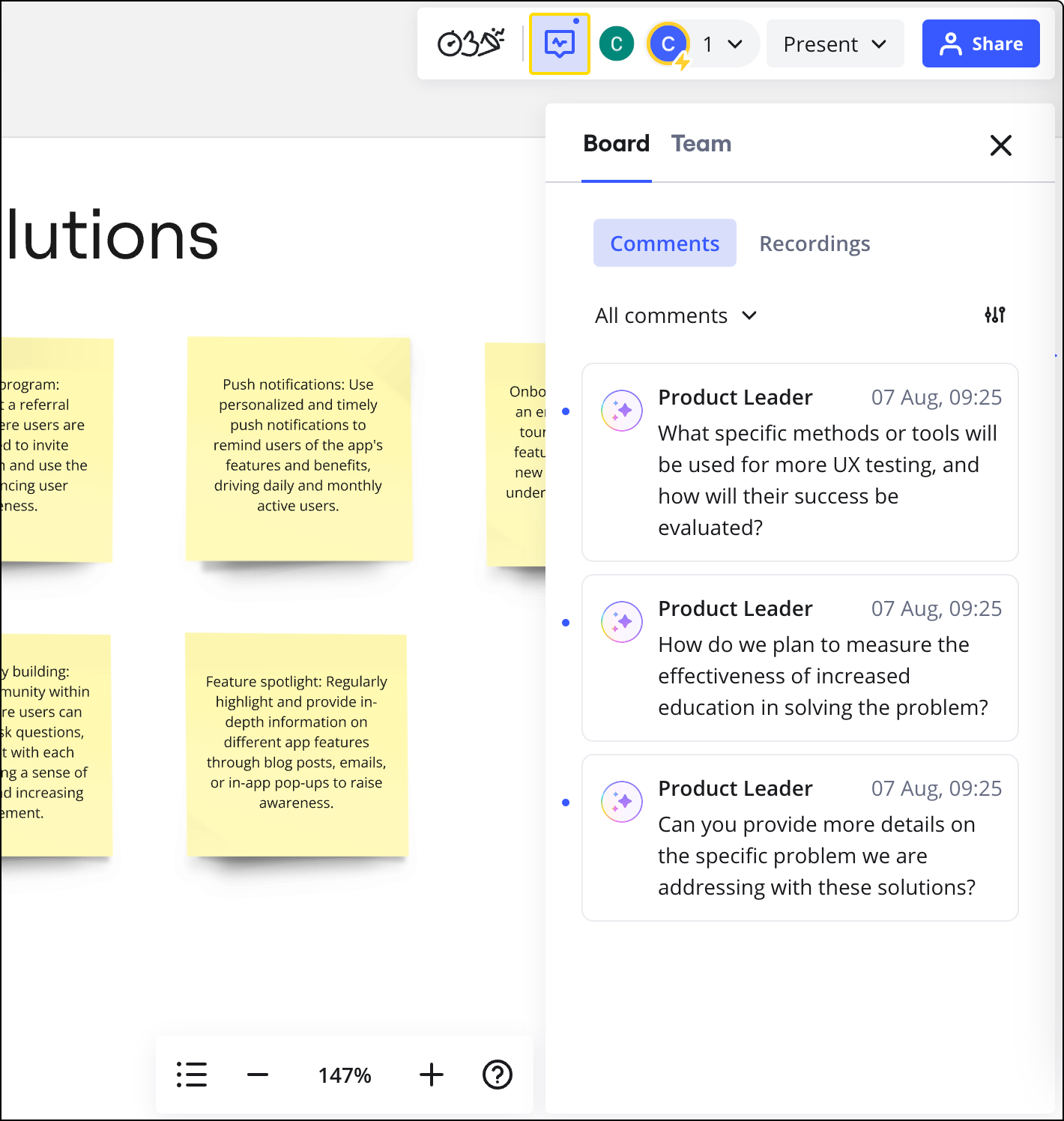
Task: Open comment filter settings sliders icon
Action: click(x=994, y=315)
